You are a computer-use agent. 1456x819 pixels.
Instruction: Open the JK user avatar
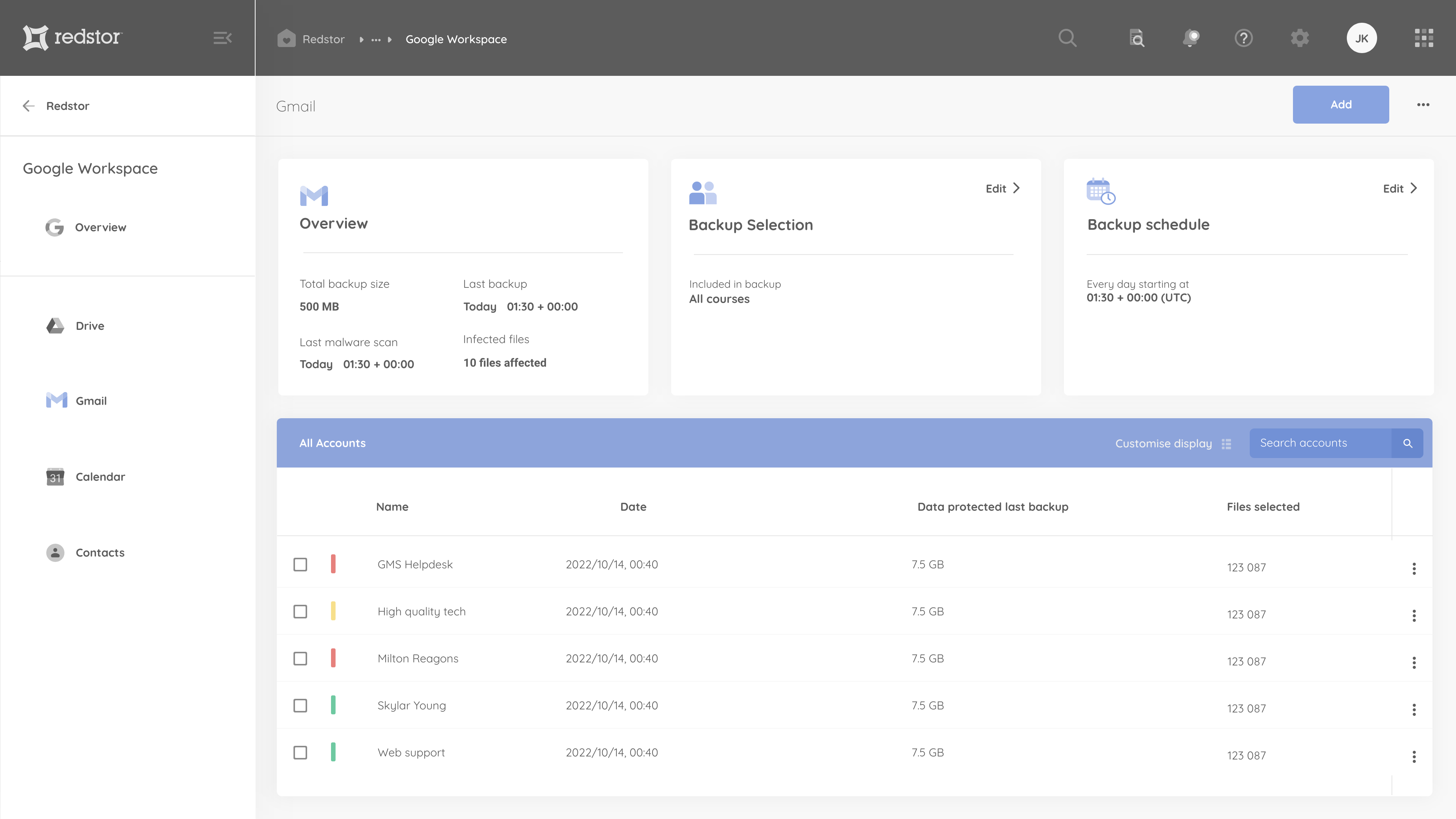tap(1362, 38)
